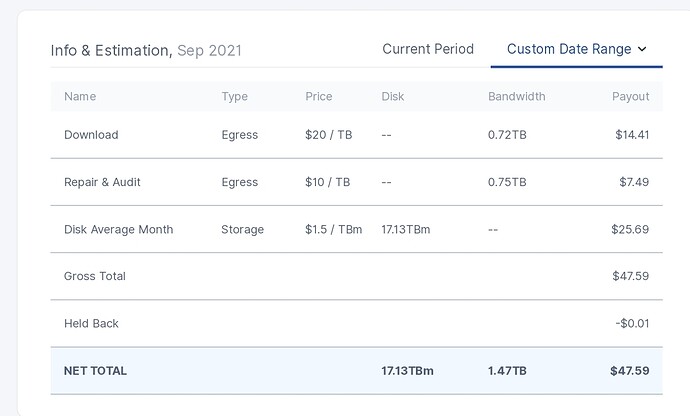The height and width of the screenshot is (416, 690).
Task: Click the Name column header
Action: (80, 97)
